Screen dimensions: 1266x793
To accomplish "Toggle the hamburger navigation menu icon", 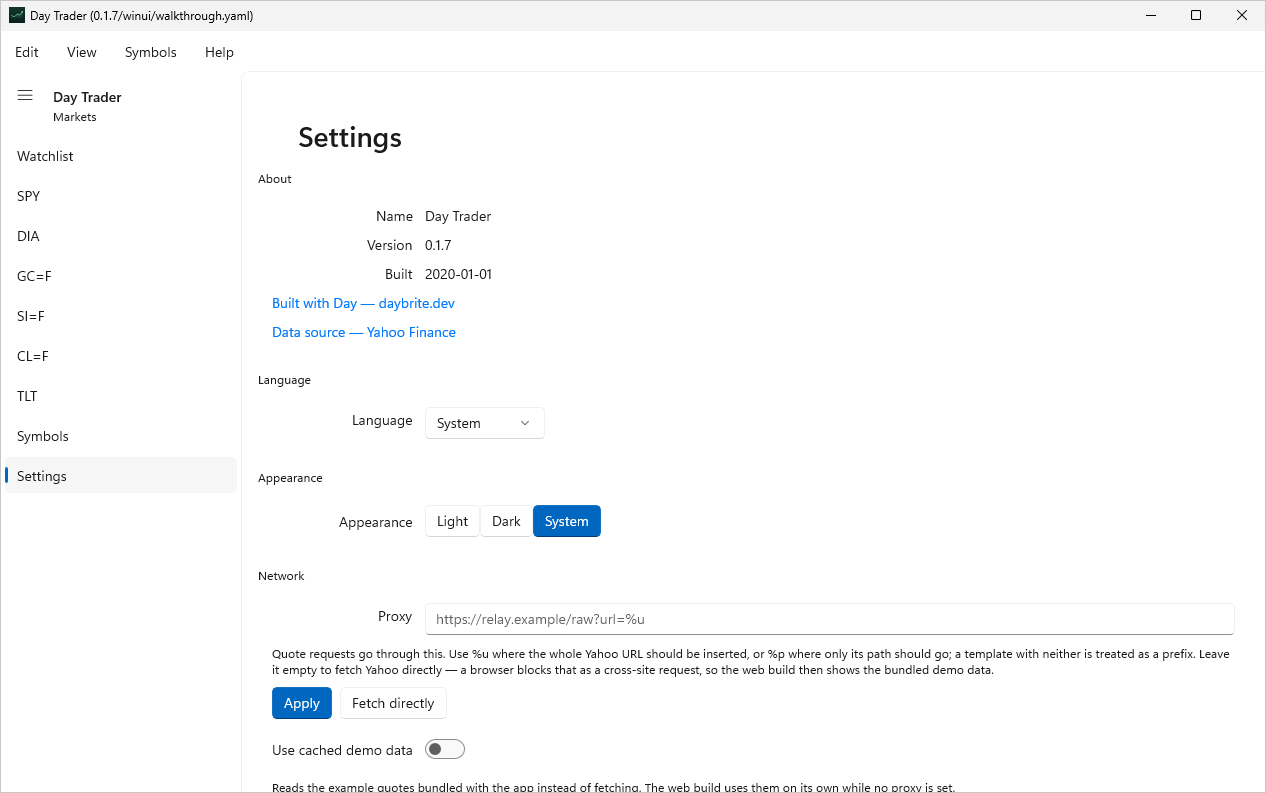I will [25, 96].
